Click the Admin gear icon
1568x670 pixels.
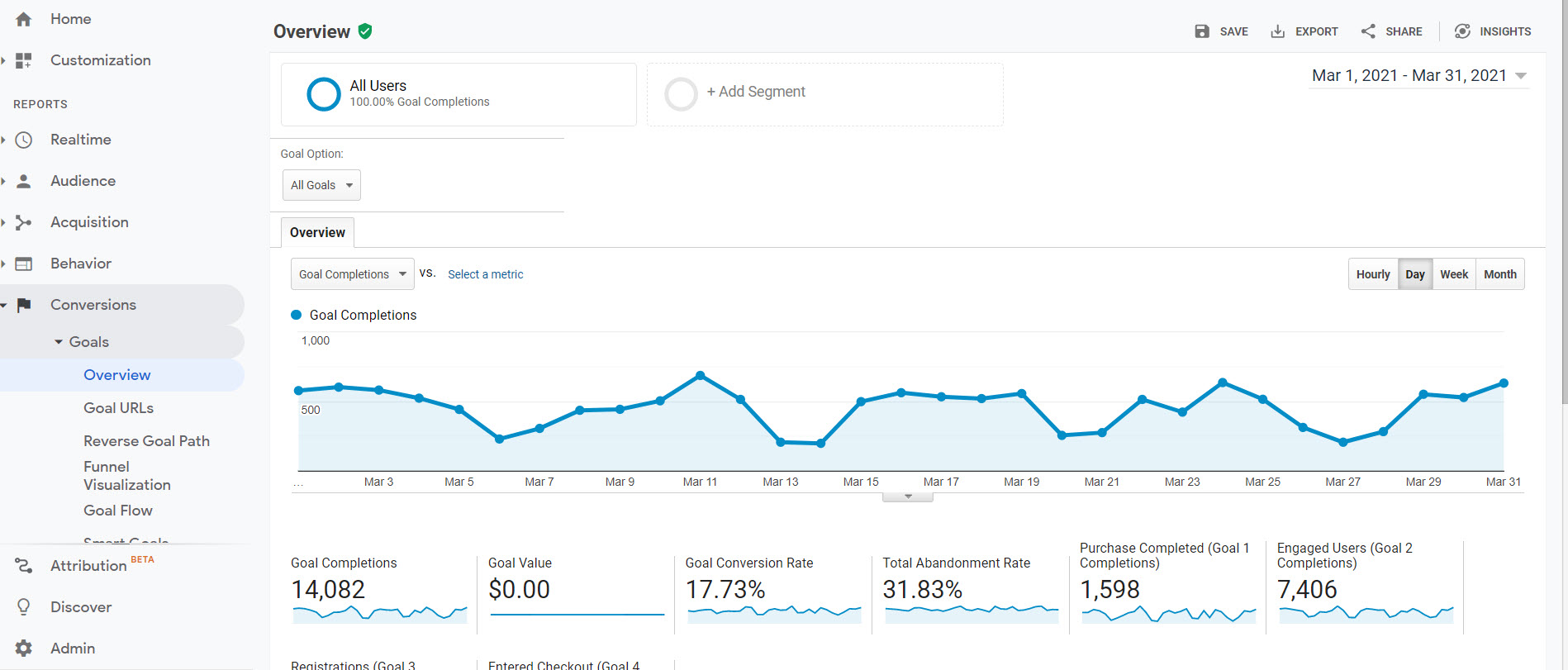(x=24, y=649)
